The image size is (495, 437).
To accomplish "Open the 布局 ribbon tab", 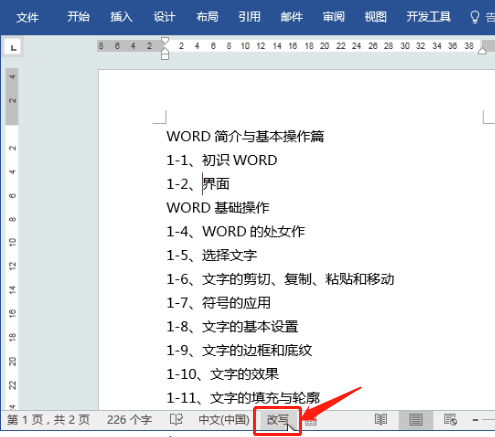I will tap(207, 17).
